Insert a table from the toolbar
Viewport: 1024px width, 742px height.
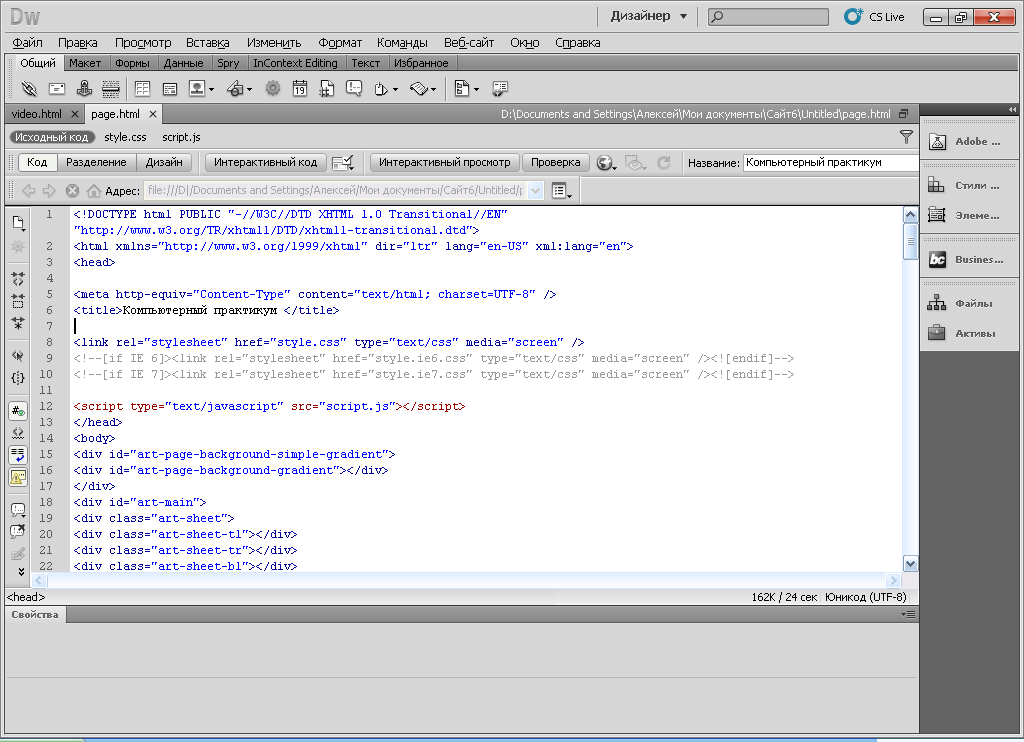pyautogui.click(x=142, y=89)
